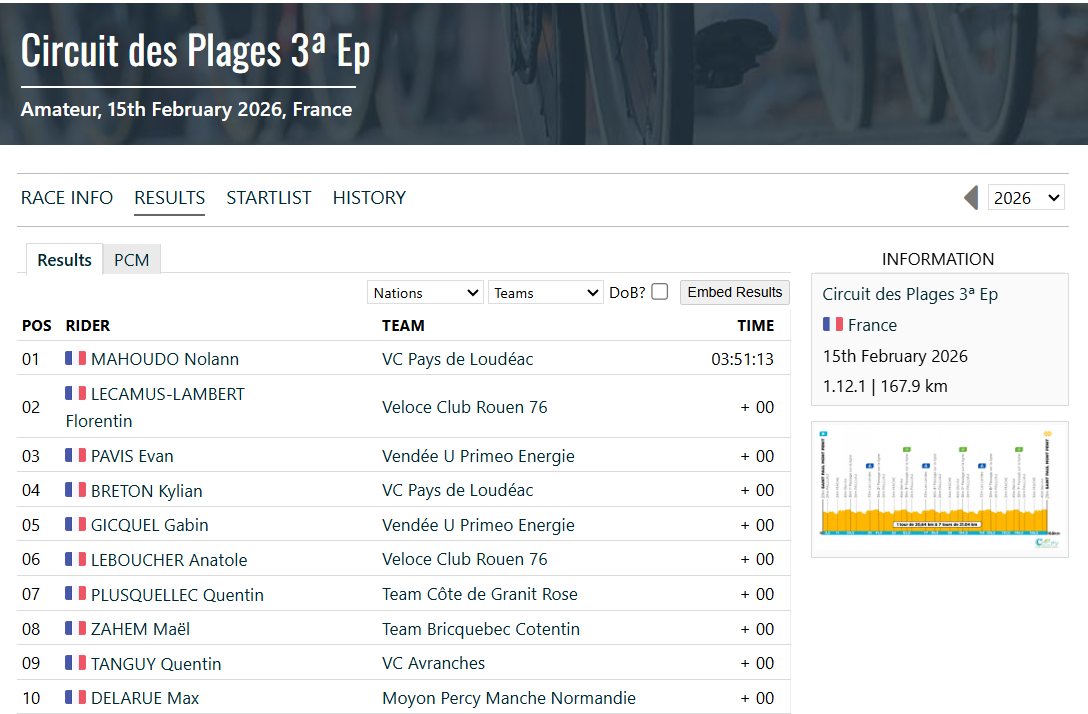Click the INFORMATION panel heading
This screenshot has width=1088, height=714.
point(937,260)
